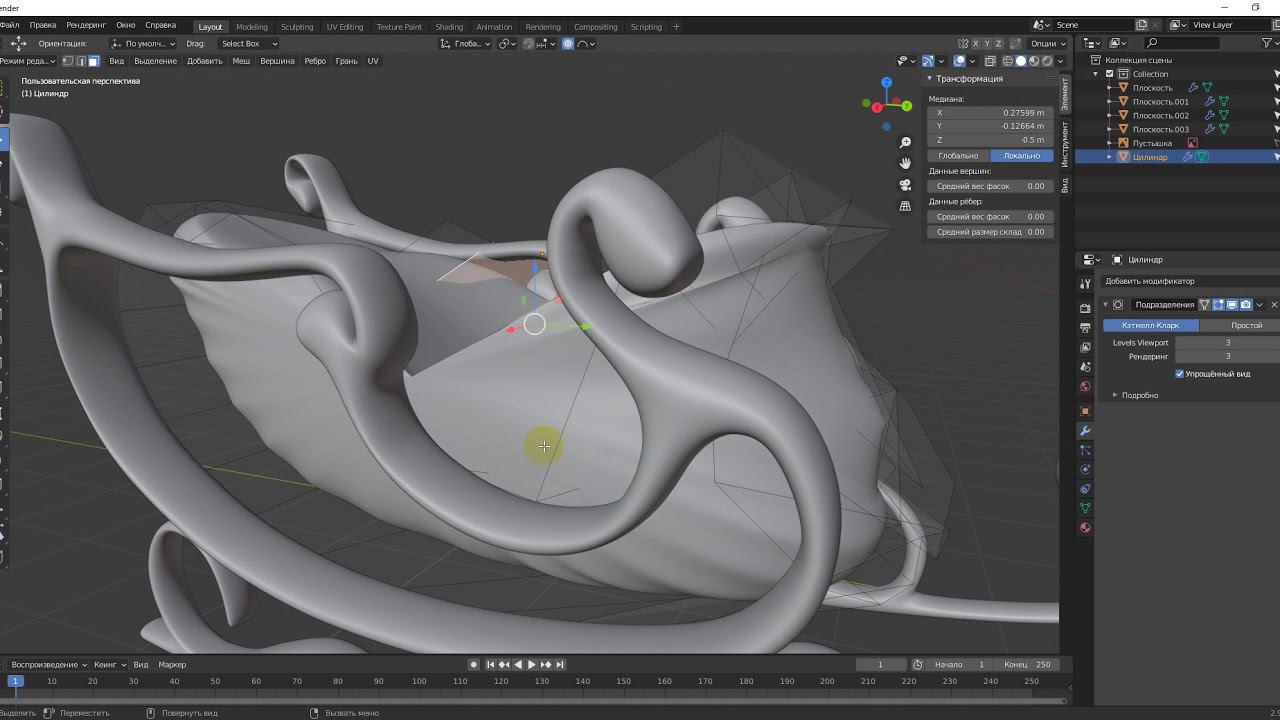Viewport: 1280px width, 720px height.
Task: Open Tool properties tab icon
Action: (1085, 285)
